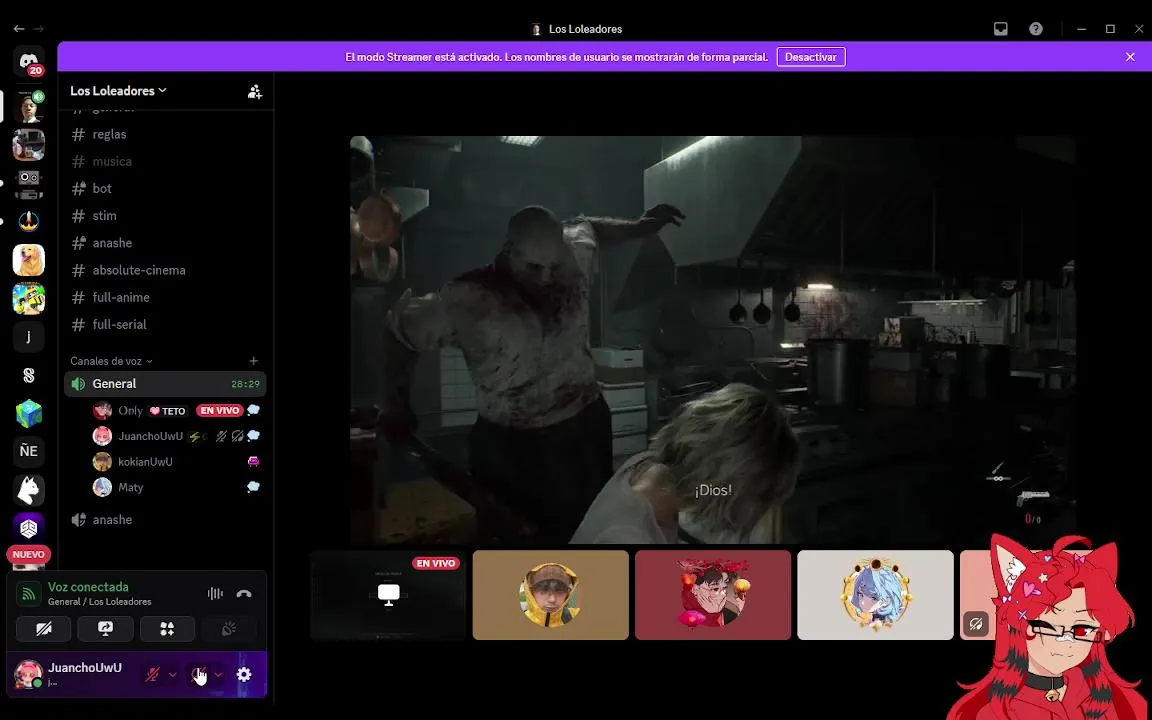Open user settings gear icon
Image resolution: width=1152 pixels, height=720 pixels.
[244, 674]
